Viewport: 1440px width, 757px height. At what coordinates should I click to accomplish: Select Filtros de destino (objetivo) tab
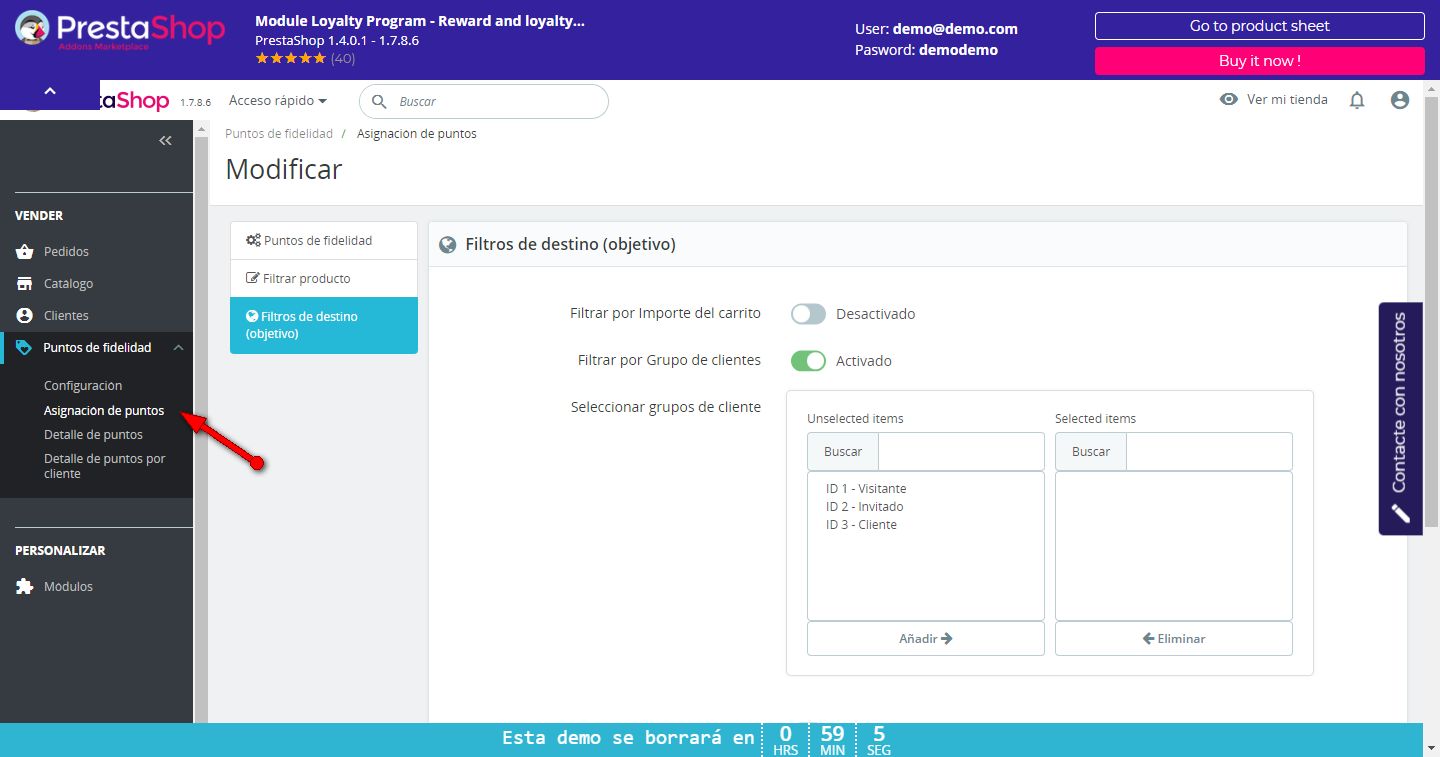(x=324, y=325)
